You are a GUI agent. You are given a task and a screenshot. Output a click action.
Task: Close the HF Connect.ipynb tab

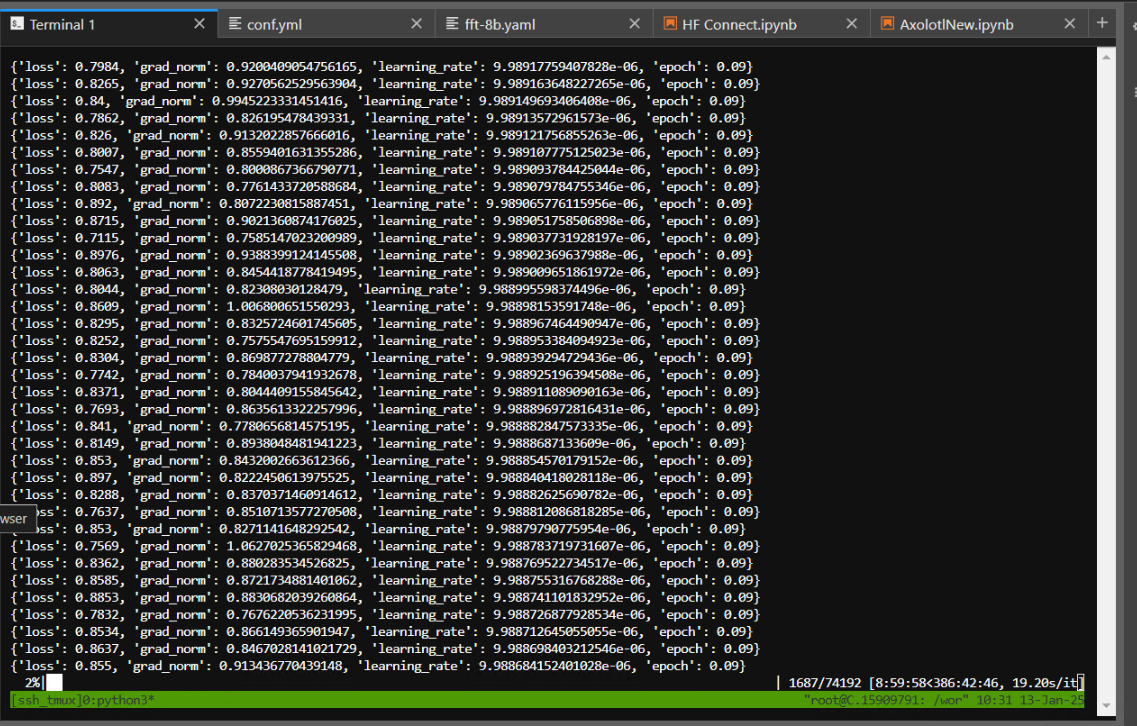click(852, 24)
